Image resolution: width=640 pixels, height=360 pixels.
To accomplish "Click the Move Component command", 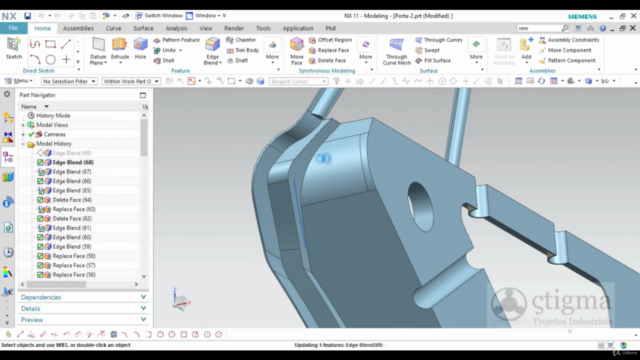I will click(x=565, y=50).
